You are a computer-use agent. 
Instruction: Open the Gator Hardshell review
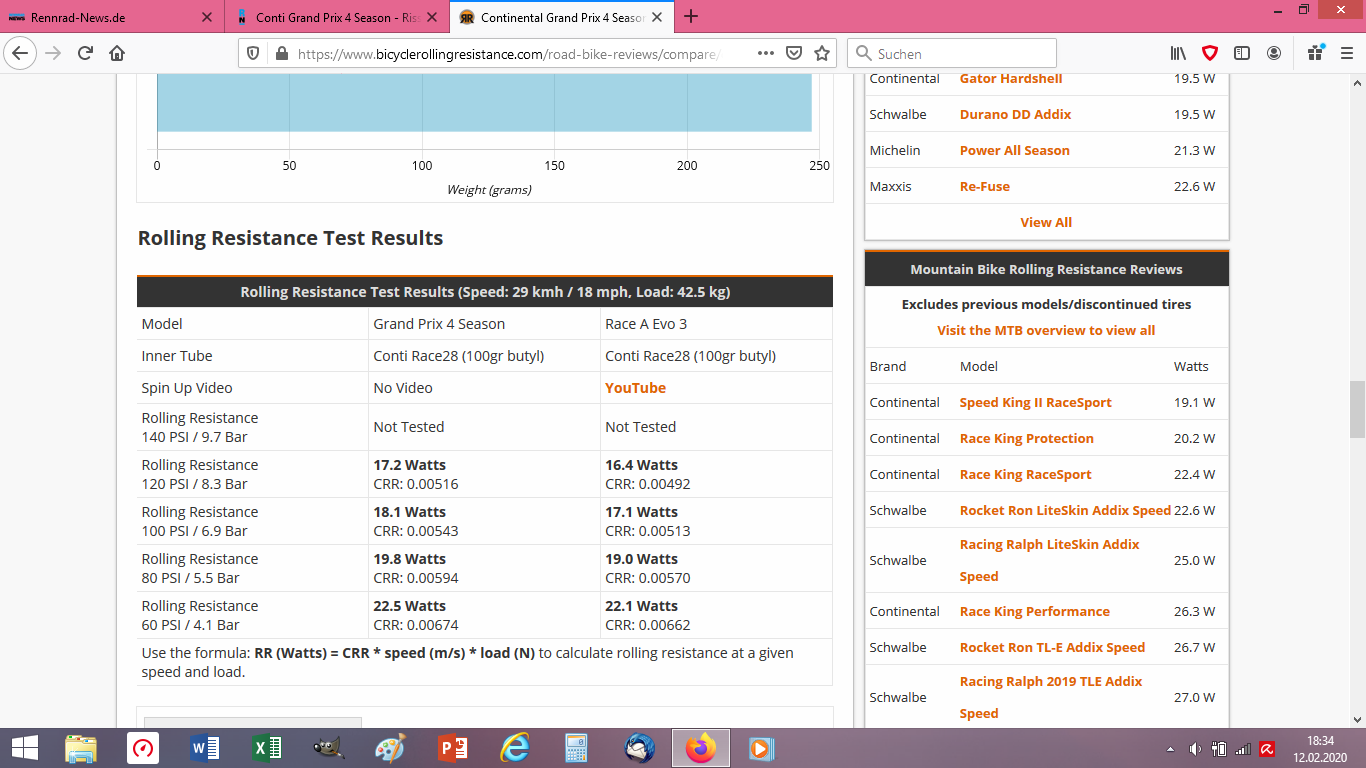coord(1011,78)
